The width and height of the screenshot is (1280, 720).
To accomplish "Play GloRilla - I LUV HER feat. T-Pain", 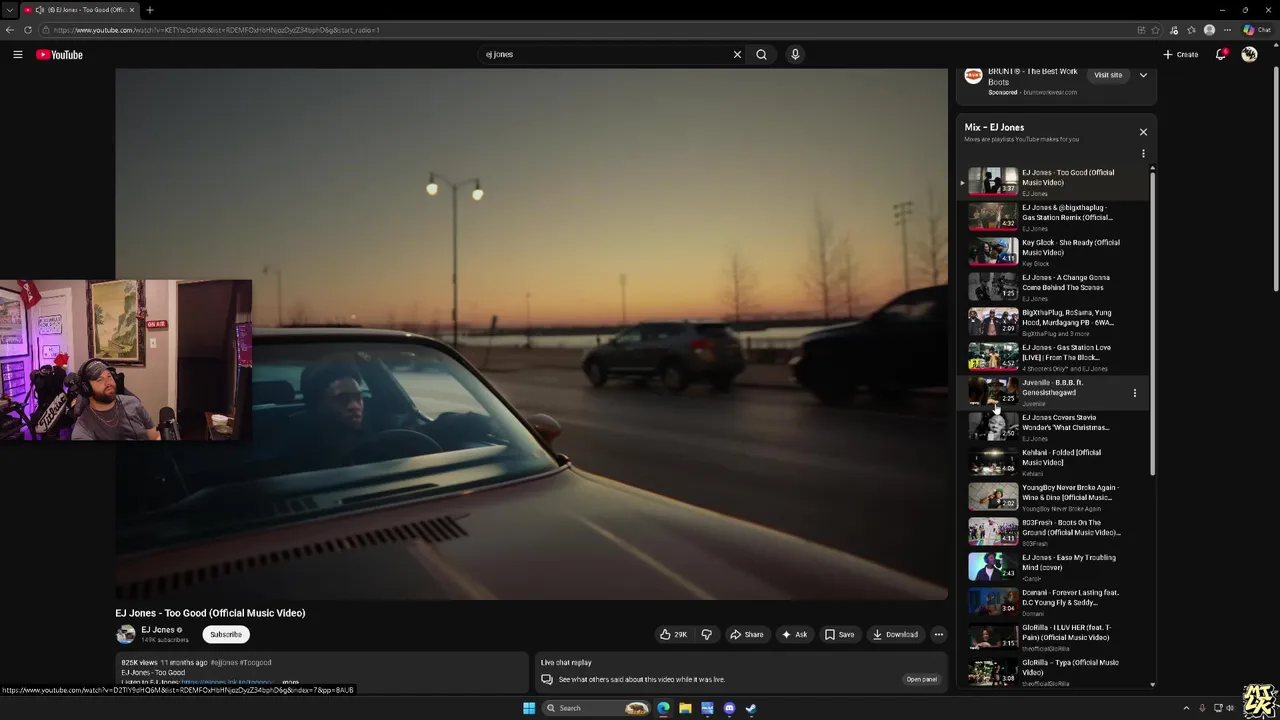I will [1055, 637].
